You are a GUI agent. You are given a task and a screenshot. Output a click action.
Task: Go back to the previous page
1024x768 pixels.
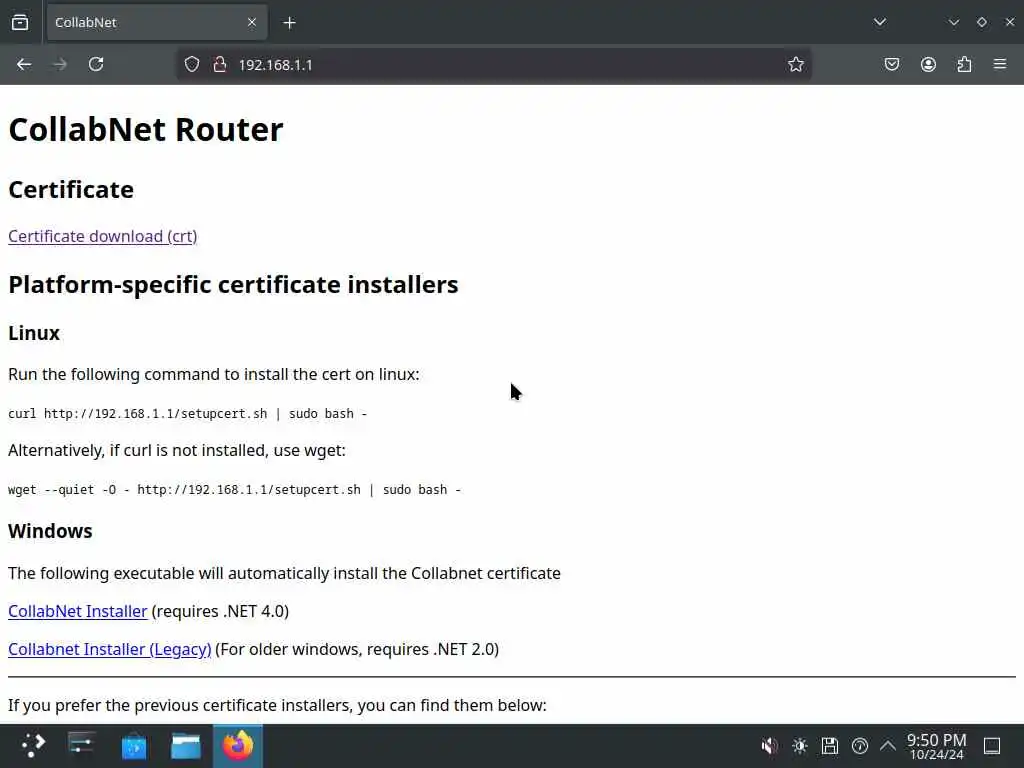[24, 64]
